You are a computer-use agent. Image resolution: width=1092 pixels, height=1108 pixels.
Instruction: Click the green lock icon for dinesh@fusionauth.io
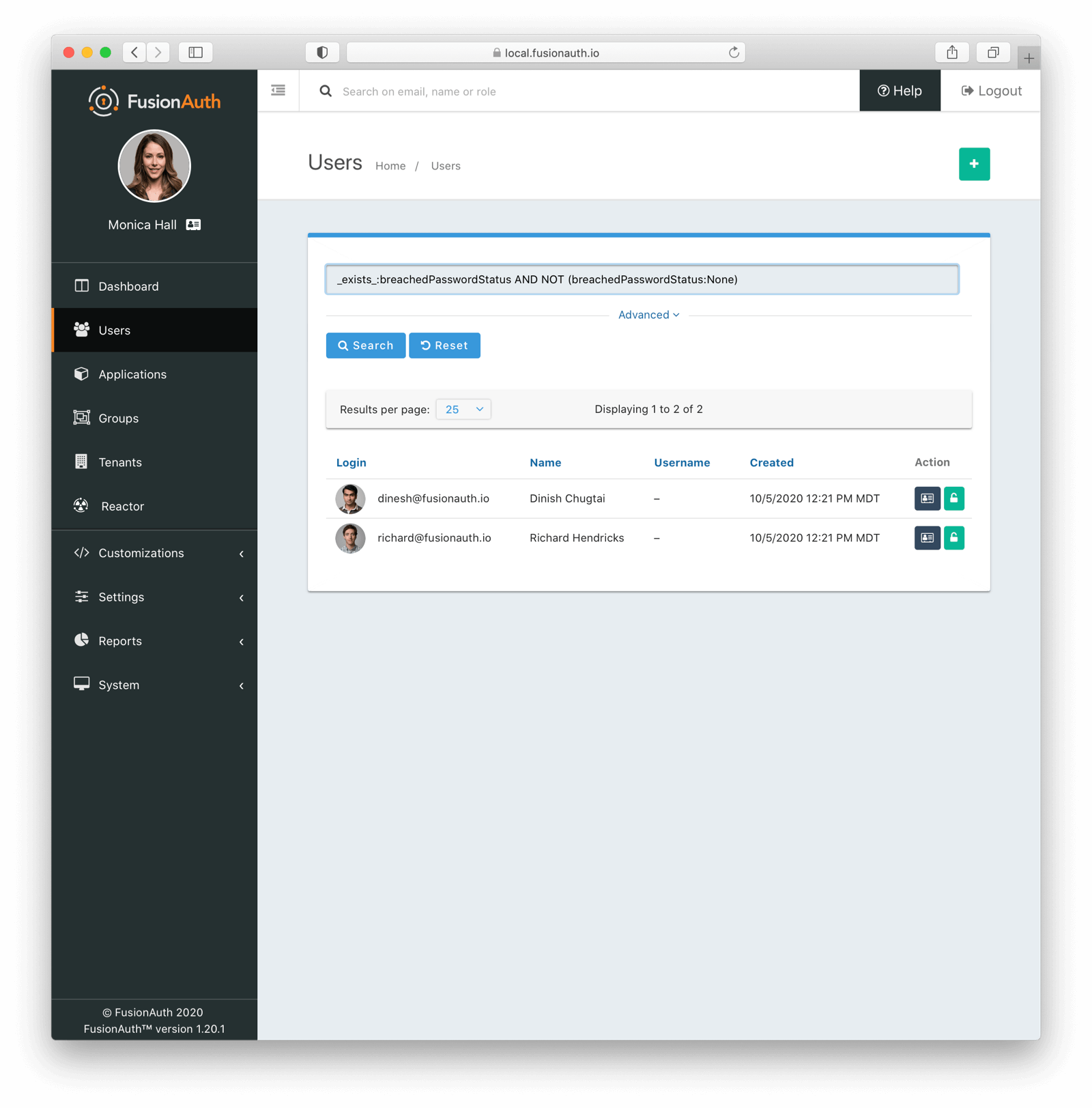[x=953, y=498]
